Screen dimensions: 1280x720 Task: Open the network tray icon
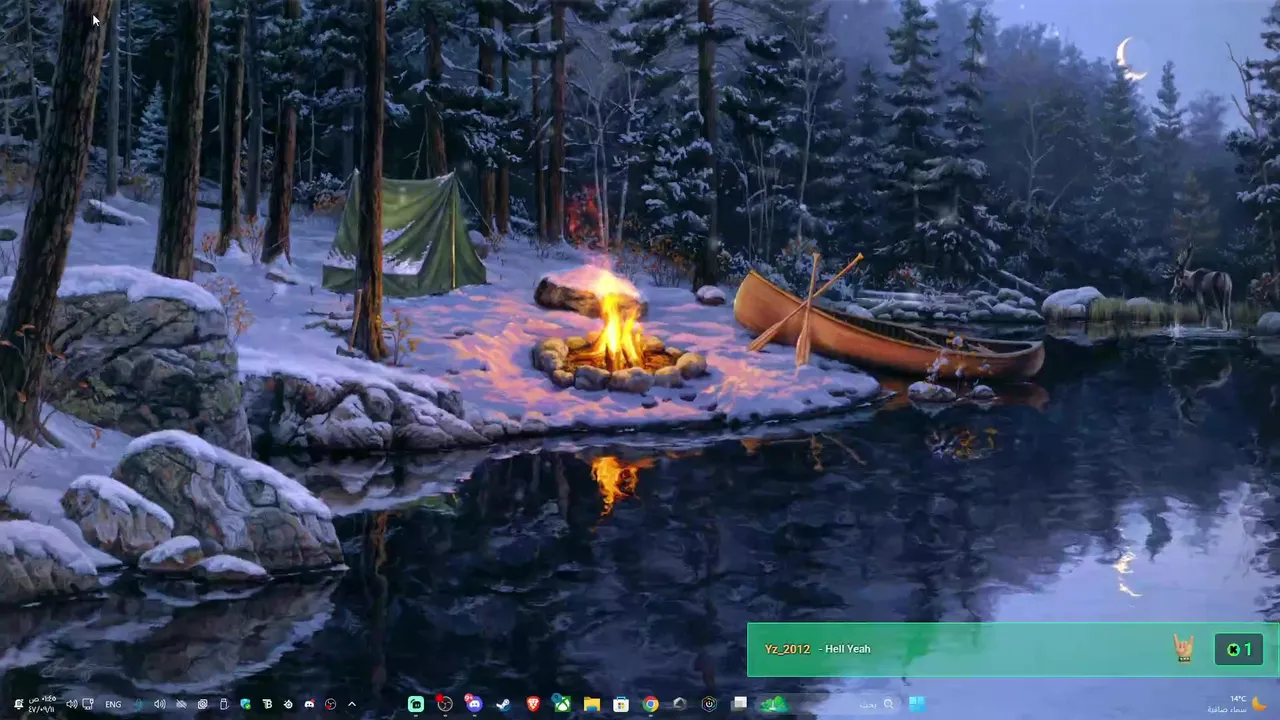tap(88, 704)
